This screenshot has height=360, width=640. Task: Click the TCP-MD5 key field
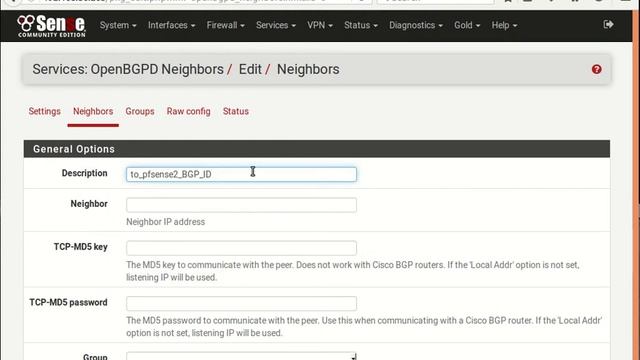tap(241, 248)
